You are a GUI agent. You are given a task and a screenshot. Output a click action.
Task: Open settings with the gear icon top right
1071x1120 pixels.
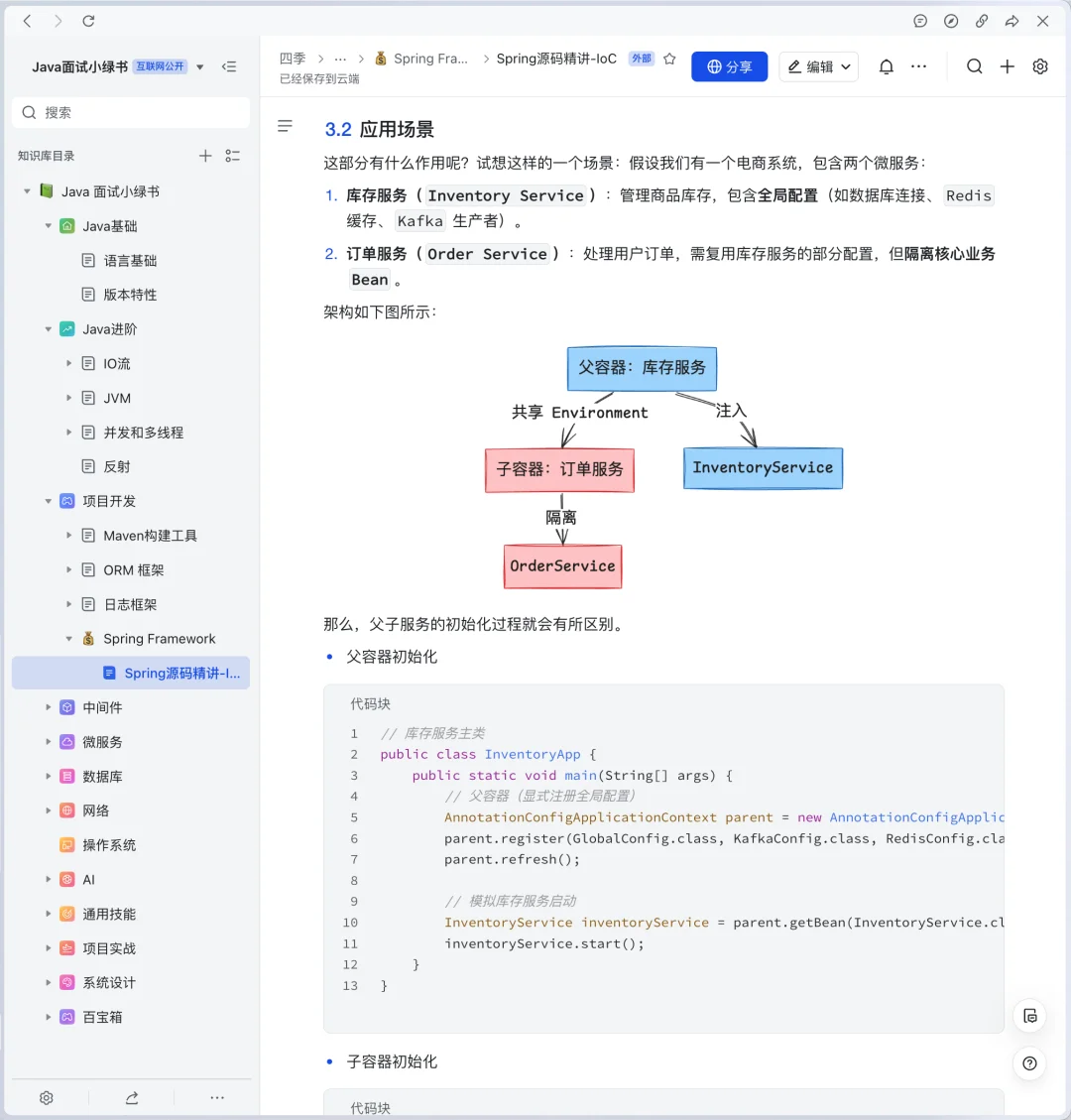point(1039,65)
